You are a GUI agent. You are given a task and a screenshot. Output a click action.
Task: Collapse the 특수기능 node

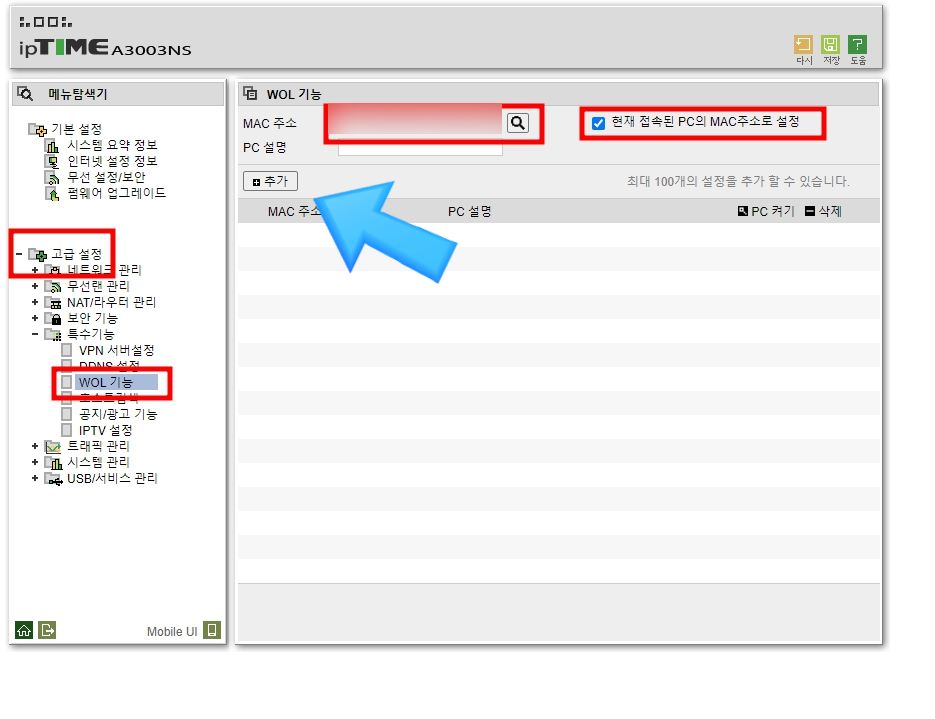coord(35,334)
